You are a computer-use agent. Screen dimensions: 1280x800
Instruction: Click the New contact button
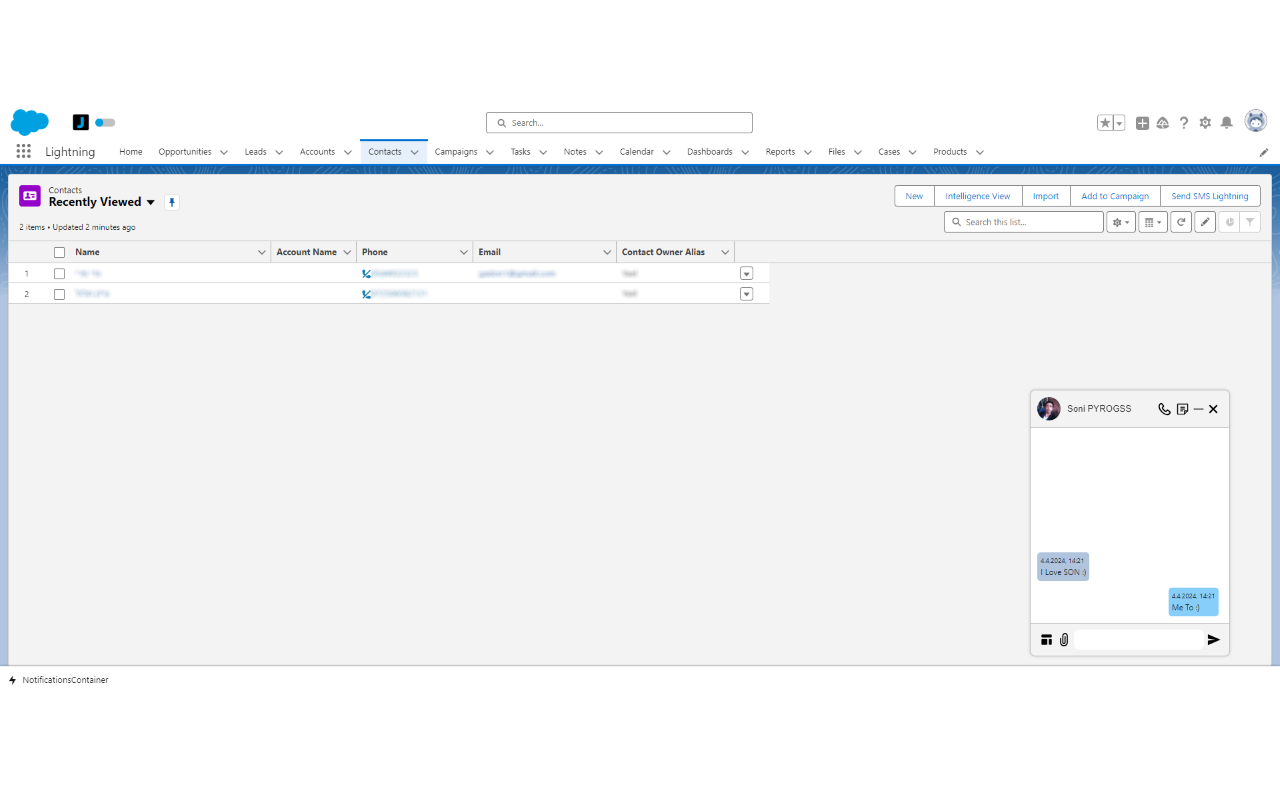[x=914, y=196]
